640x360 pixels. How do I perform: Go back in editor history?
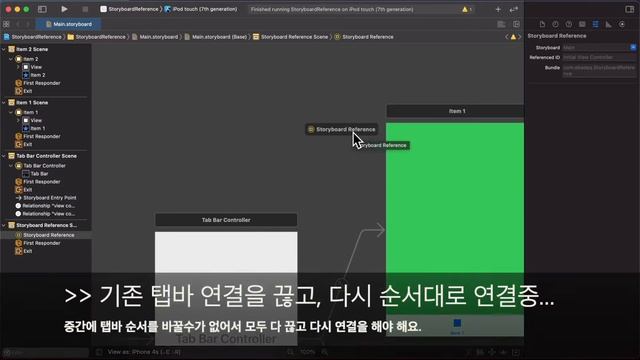[18, 24]
